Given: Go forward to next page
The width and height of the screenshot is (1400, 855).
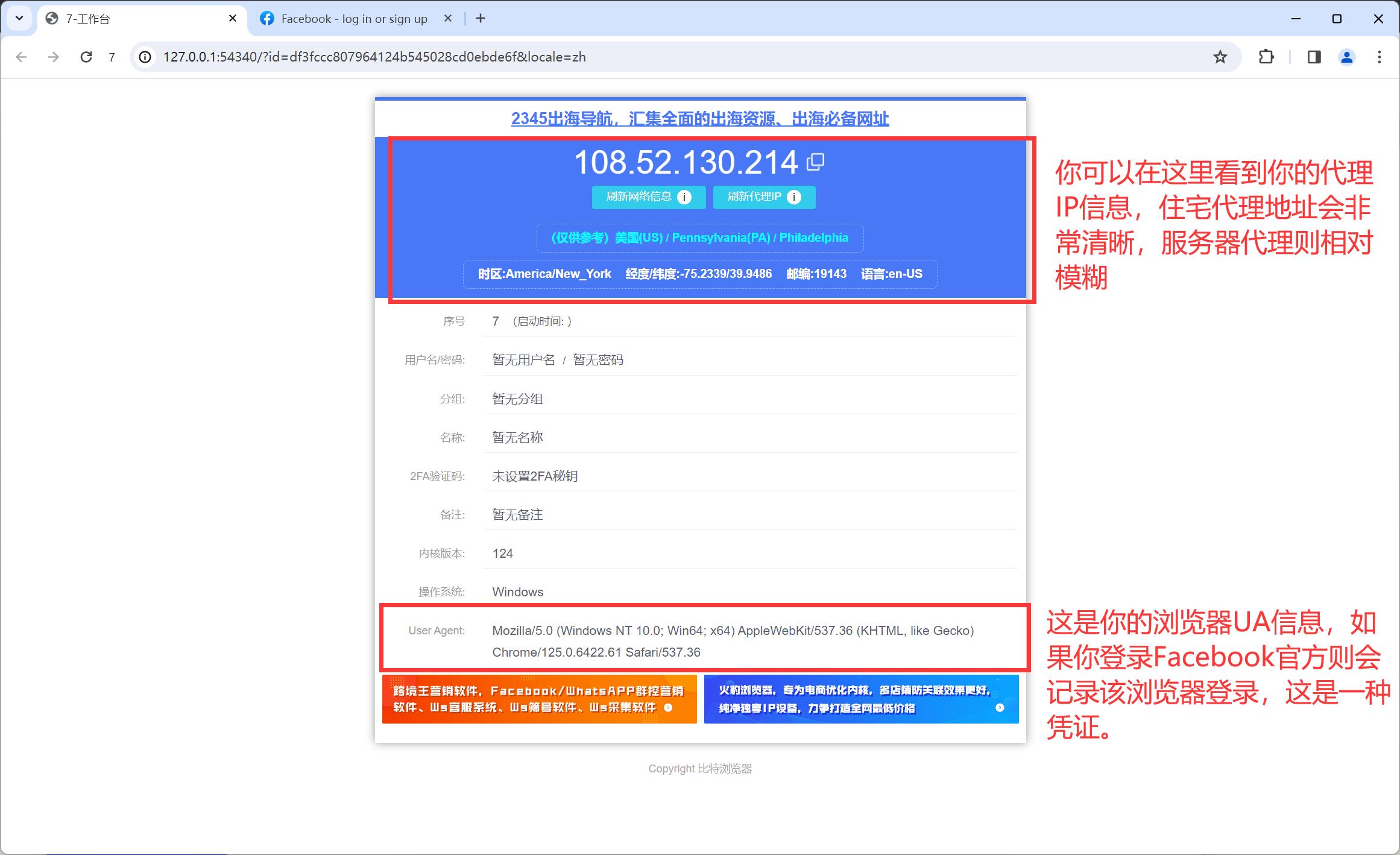Looking at the screenshot, I should [x=54, y=57].
